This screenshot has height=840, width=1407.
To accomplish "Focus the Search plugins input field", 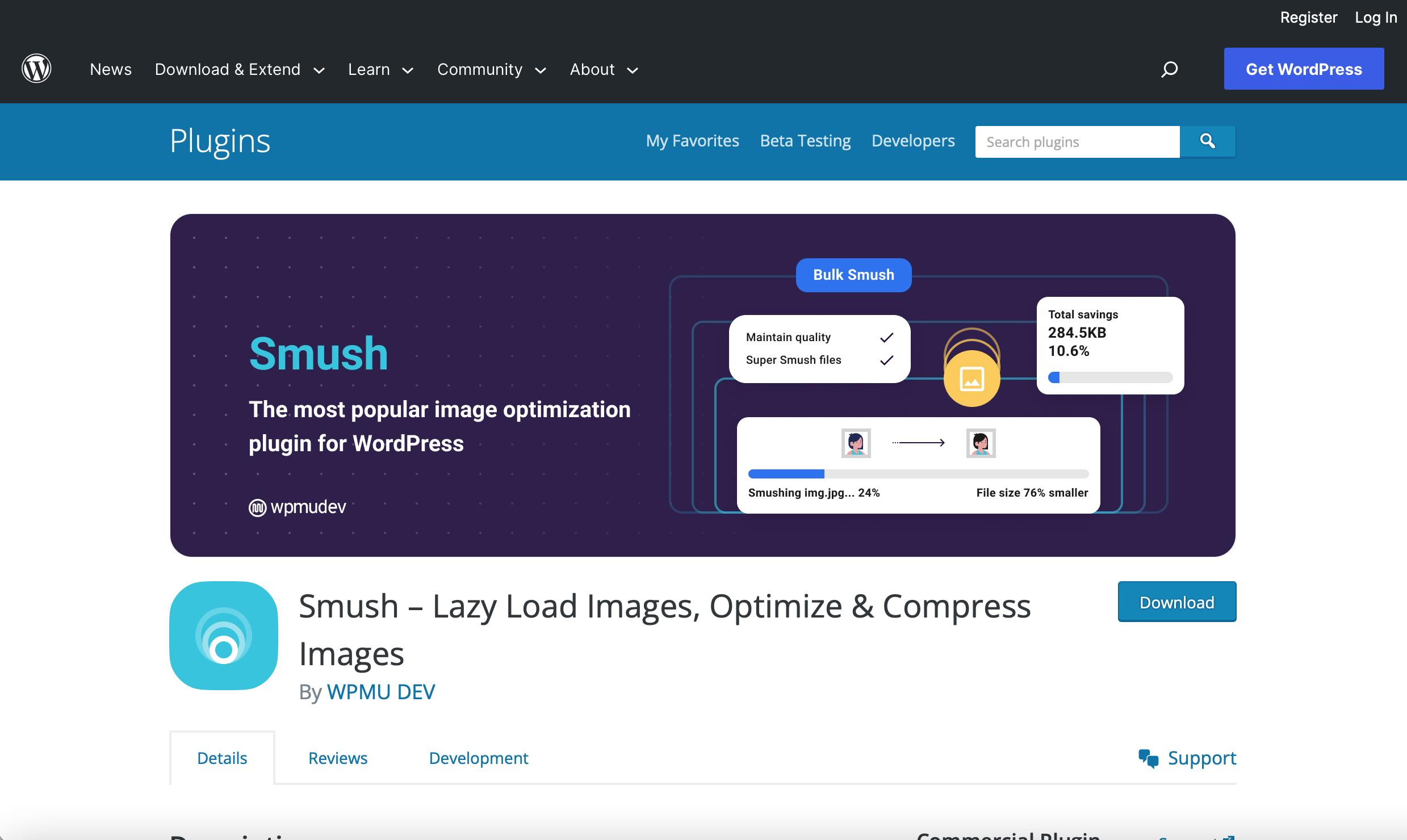I will [1078, 141].
